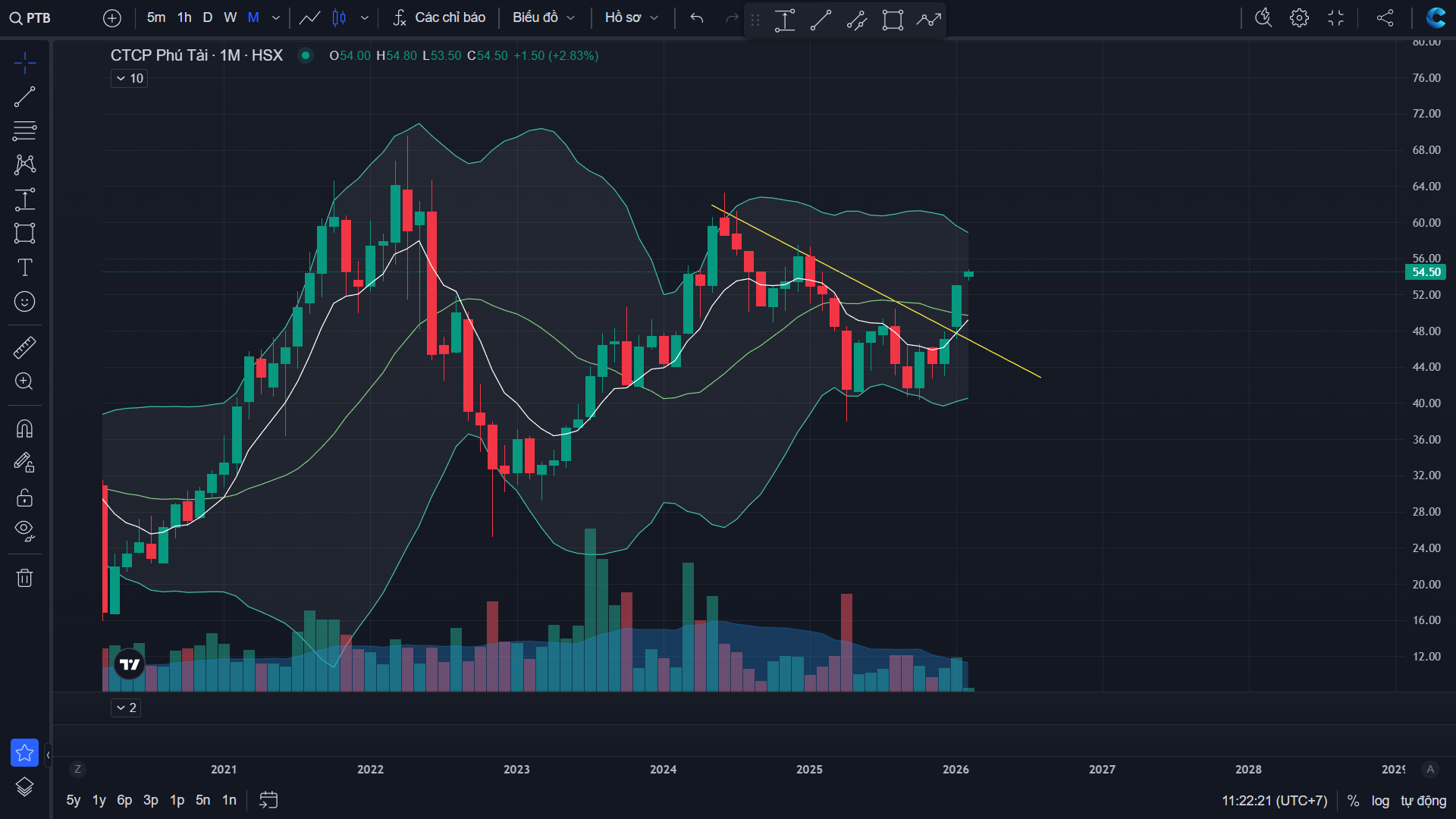Click the 54.50 current price label
Screen dimensions: 1456x819
tap(1426, 272)
